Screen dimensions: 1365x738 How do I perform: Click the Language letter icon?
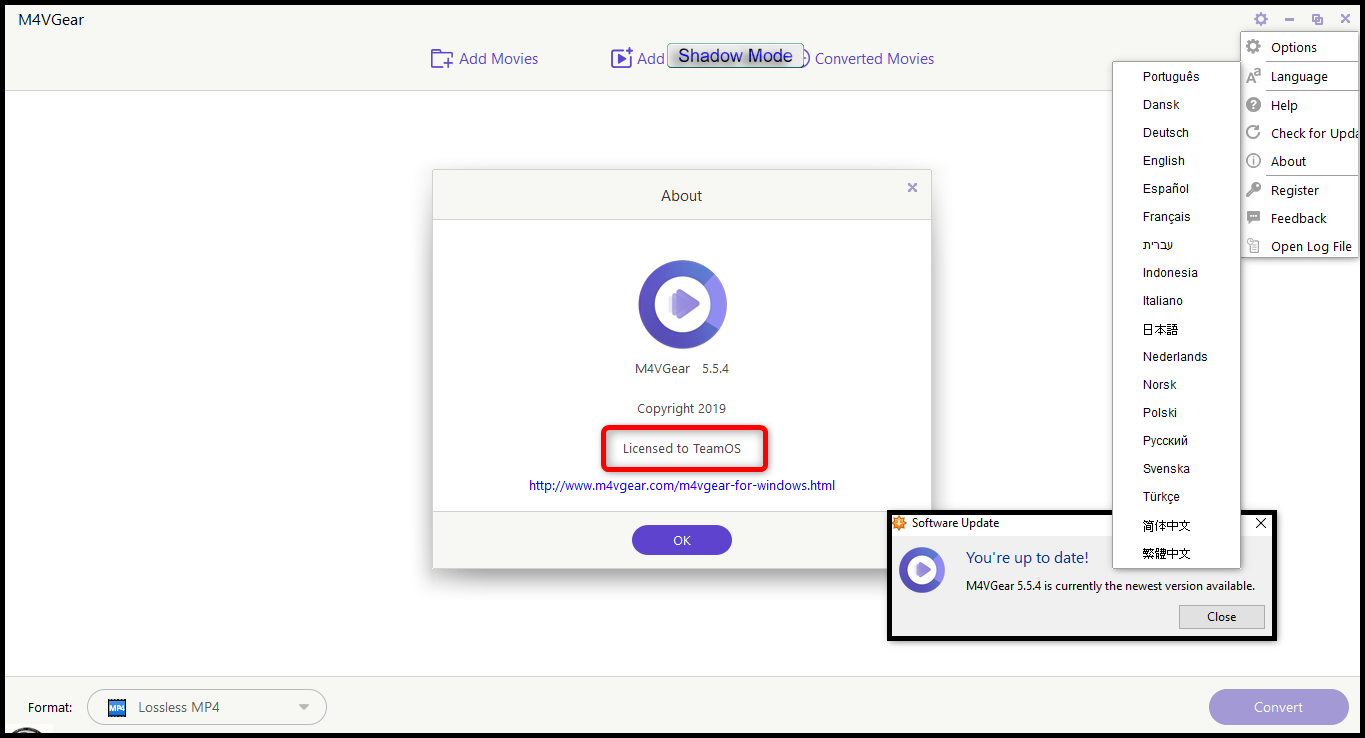pos(1253,76)
